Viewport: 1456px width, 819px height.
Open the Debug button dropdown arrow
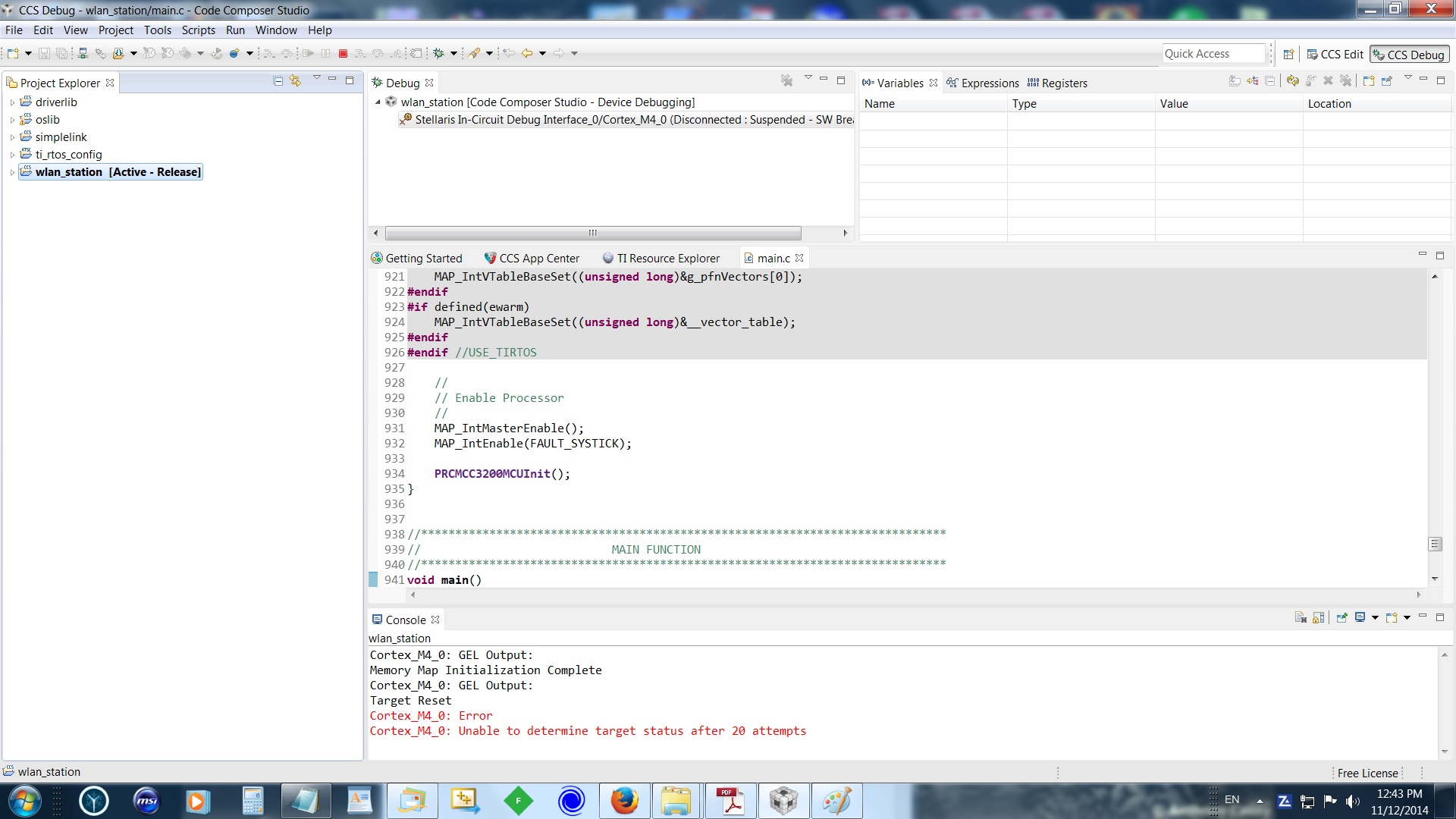coord(453,53)
